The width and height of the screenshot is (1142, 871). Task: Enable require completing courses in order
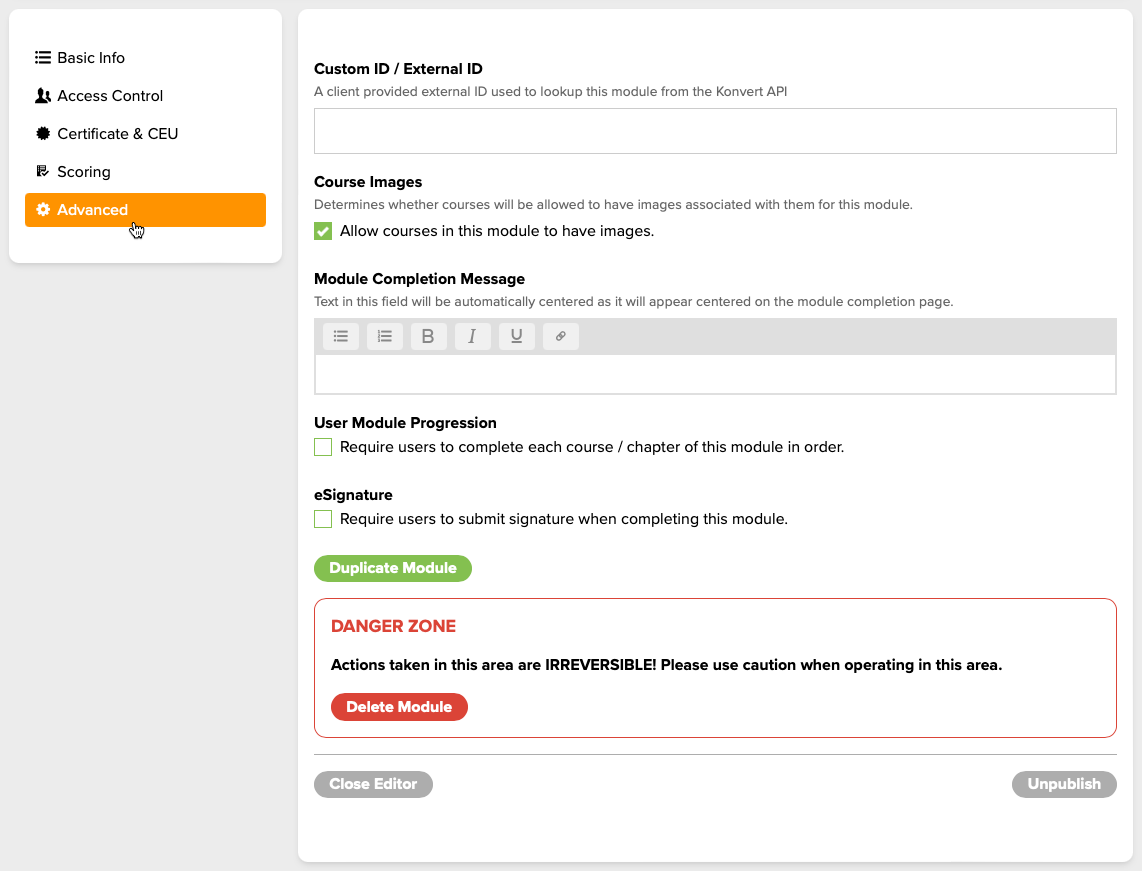click(x=322, y=447)
